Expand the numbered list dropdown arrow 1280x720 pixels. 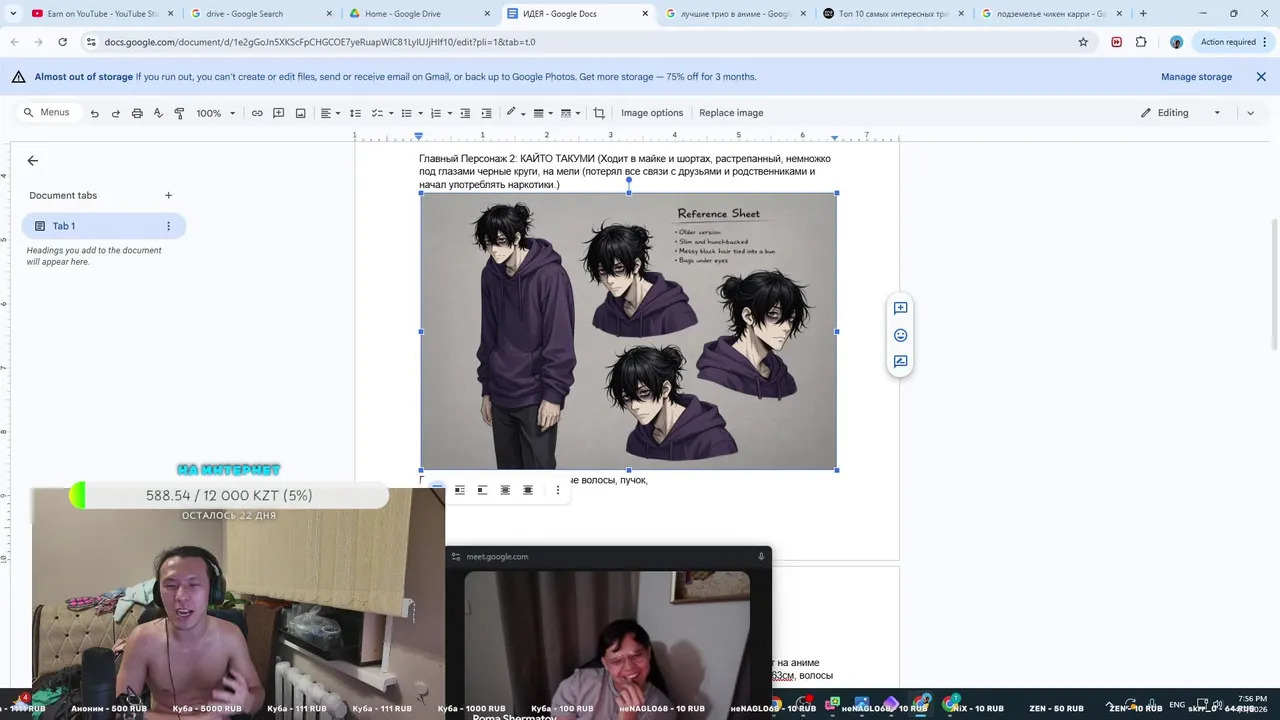[x=449, y=113]
